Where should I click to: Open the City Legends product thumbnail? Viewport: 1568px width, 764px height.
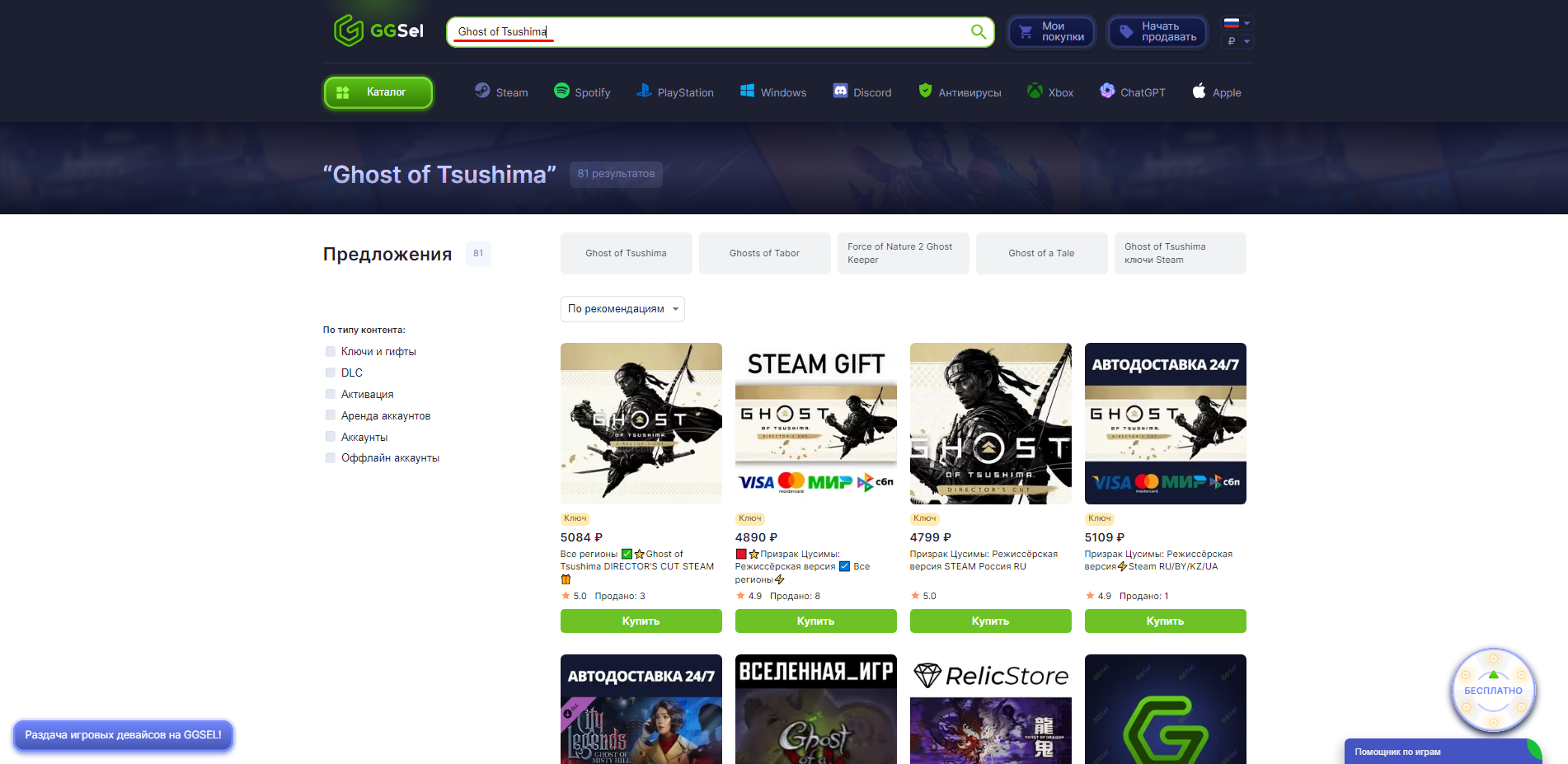[641, 710]
